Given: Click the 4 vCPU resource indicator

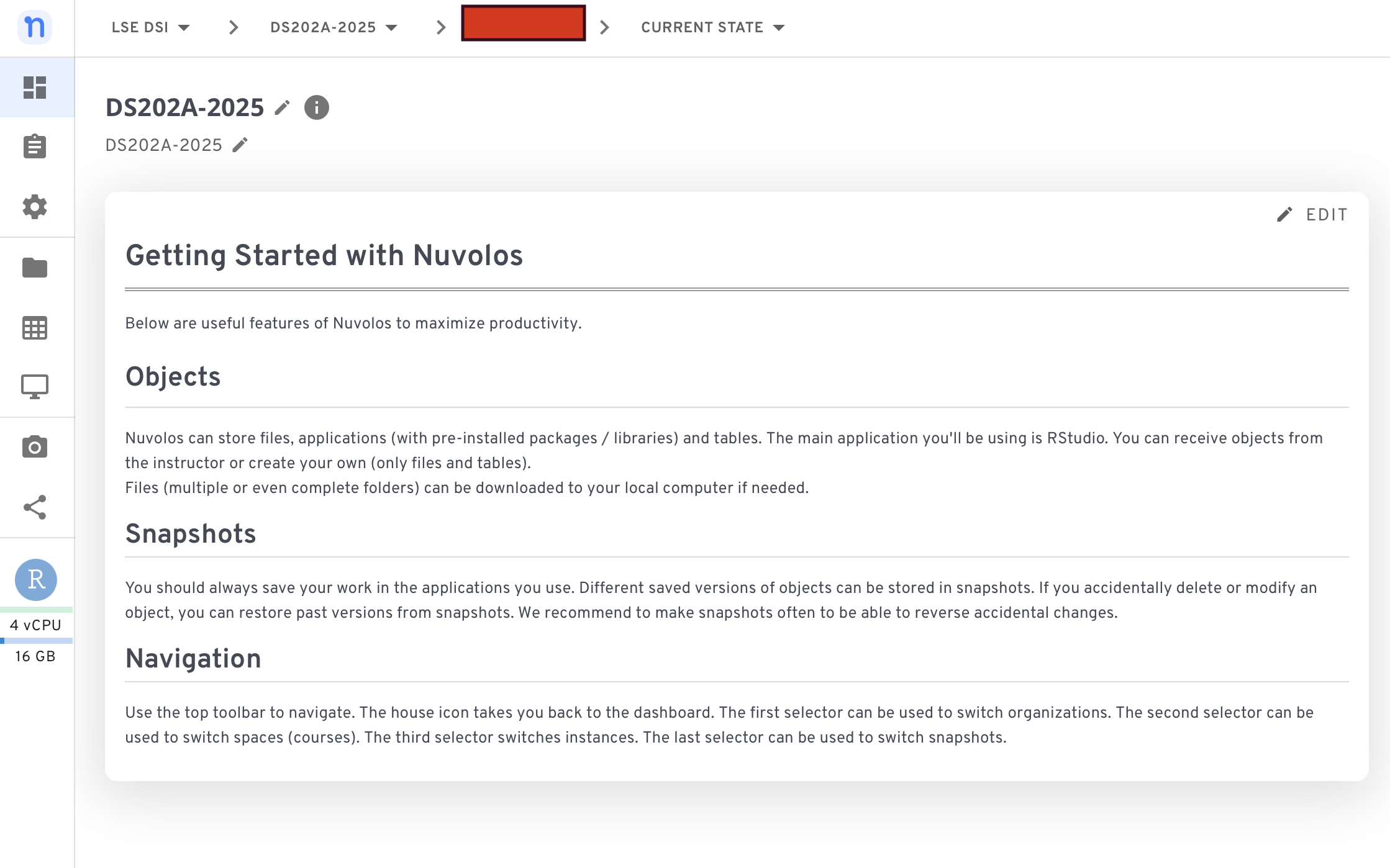Looking at the screenshot, I should click(x=36, y=625).
